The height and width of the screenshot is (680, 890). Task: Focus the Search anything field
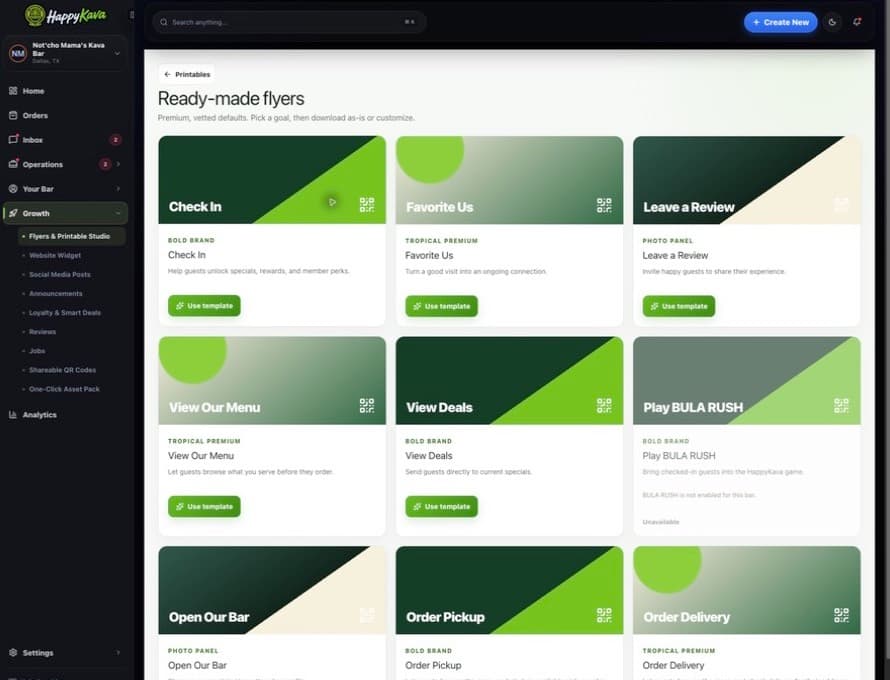289,22
